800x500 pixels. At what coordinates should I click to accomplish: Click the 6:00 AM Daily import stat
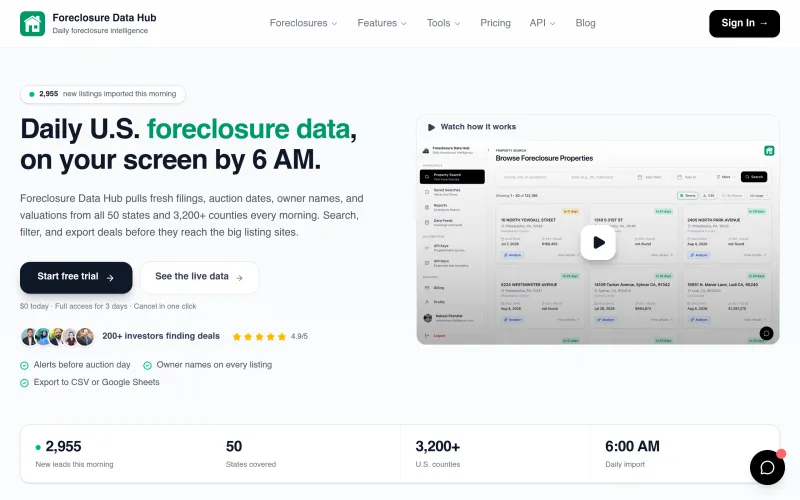coord(632,454)
